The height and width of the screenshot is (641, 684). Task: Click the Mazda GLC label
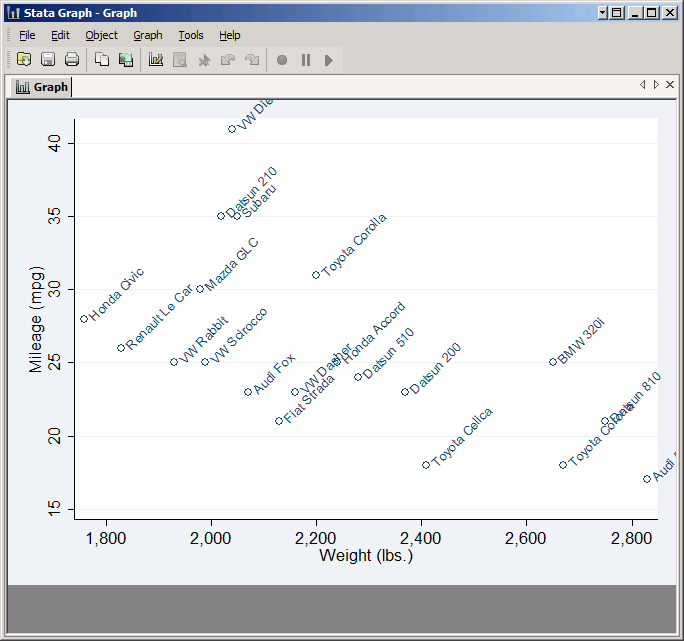tap(232, 264)
